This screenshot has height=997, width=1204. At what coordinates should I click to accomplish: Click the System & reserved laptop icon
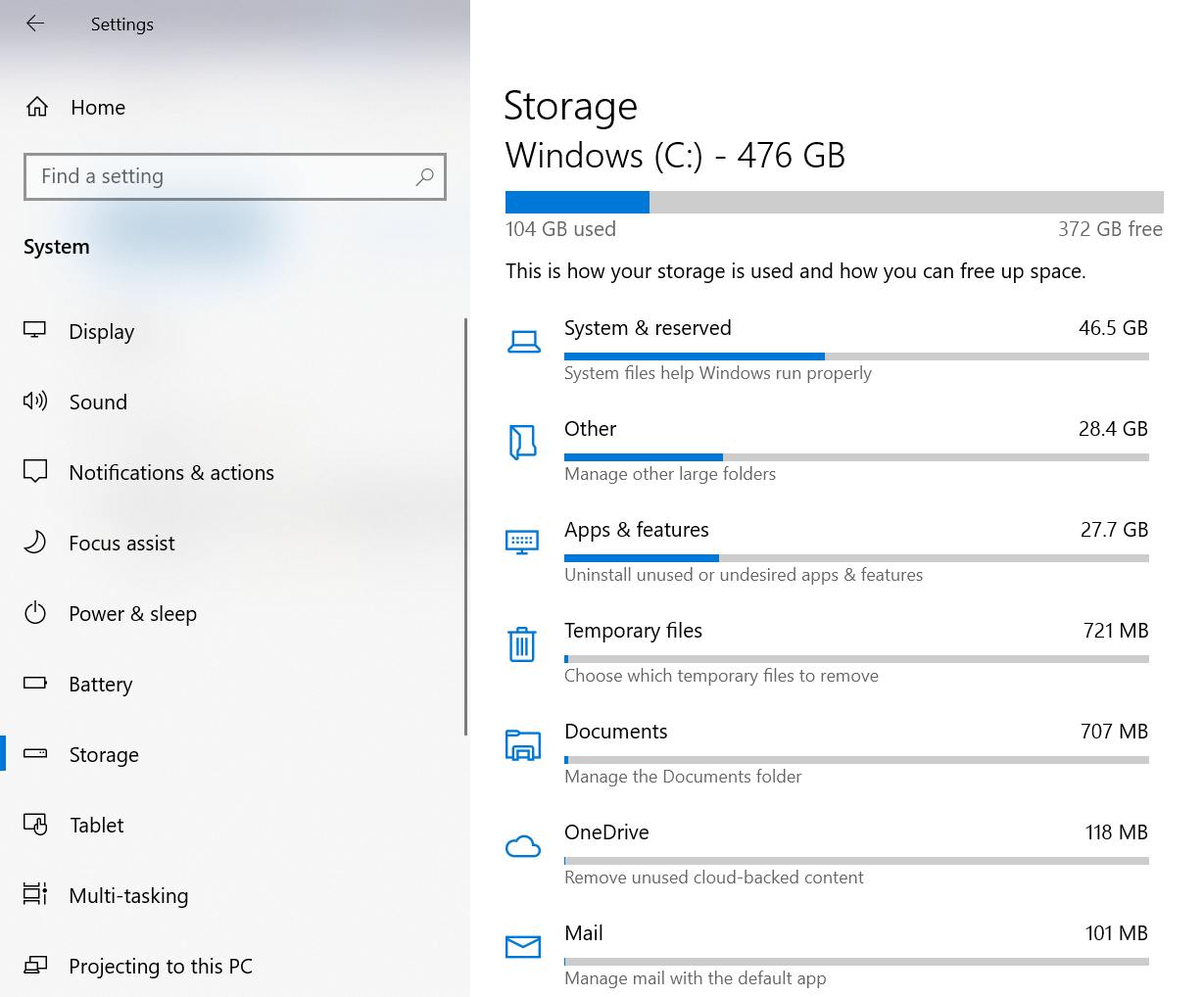(524, 342)
